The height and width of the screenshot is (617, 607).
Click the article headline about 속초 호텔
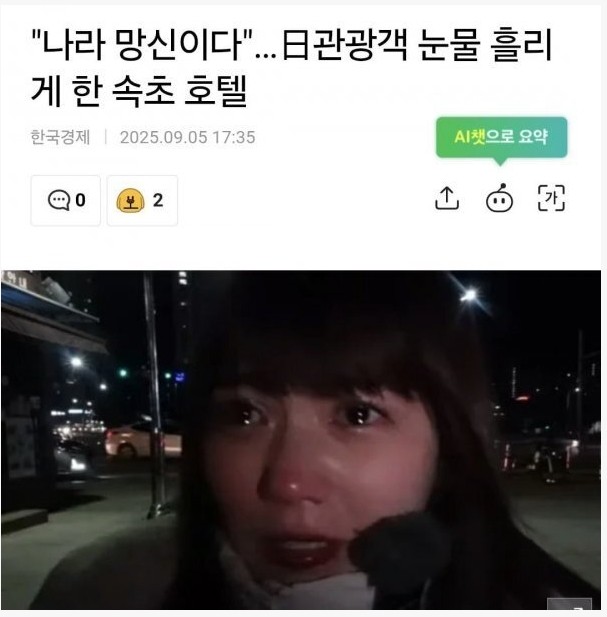[292, 67]
